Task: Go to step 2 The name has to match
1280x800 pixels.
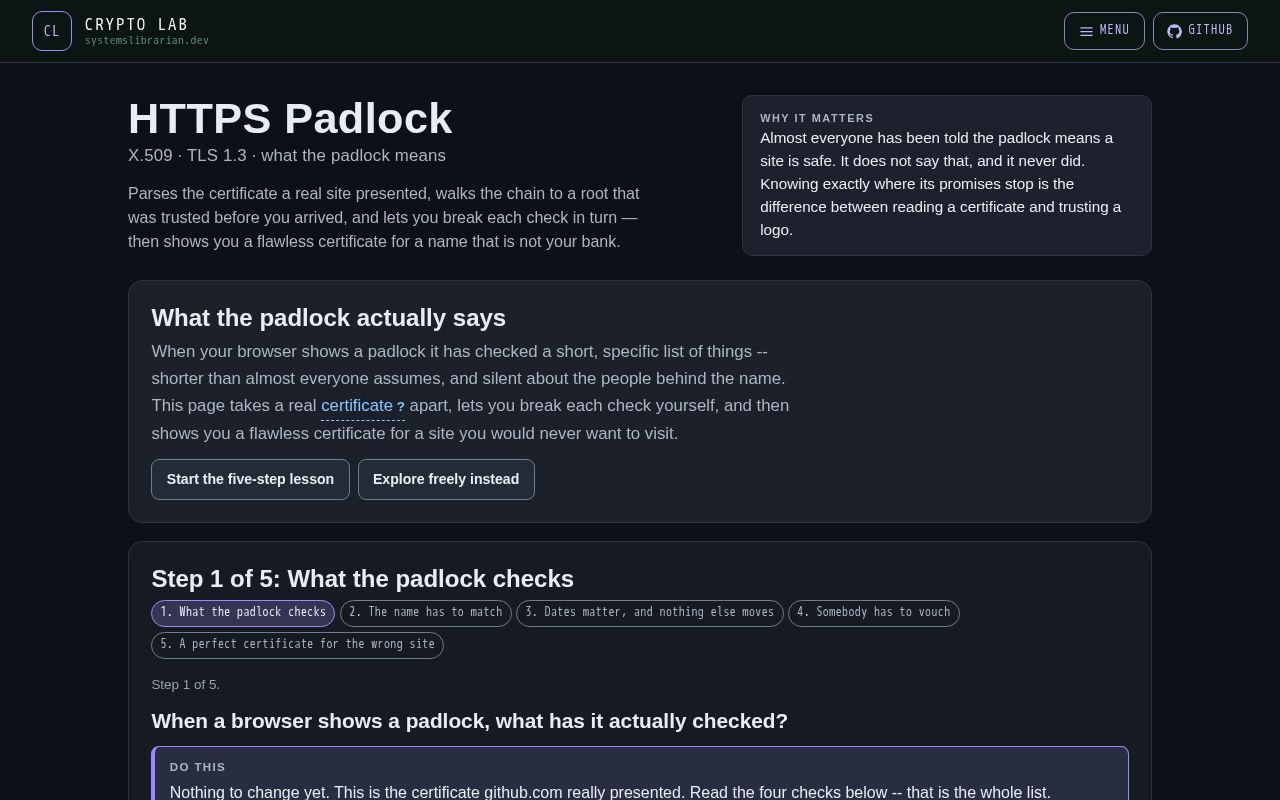Action: 426,613
